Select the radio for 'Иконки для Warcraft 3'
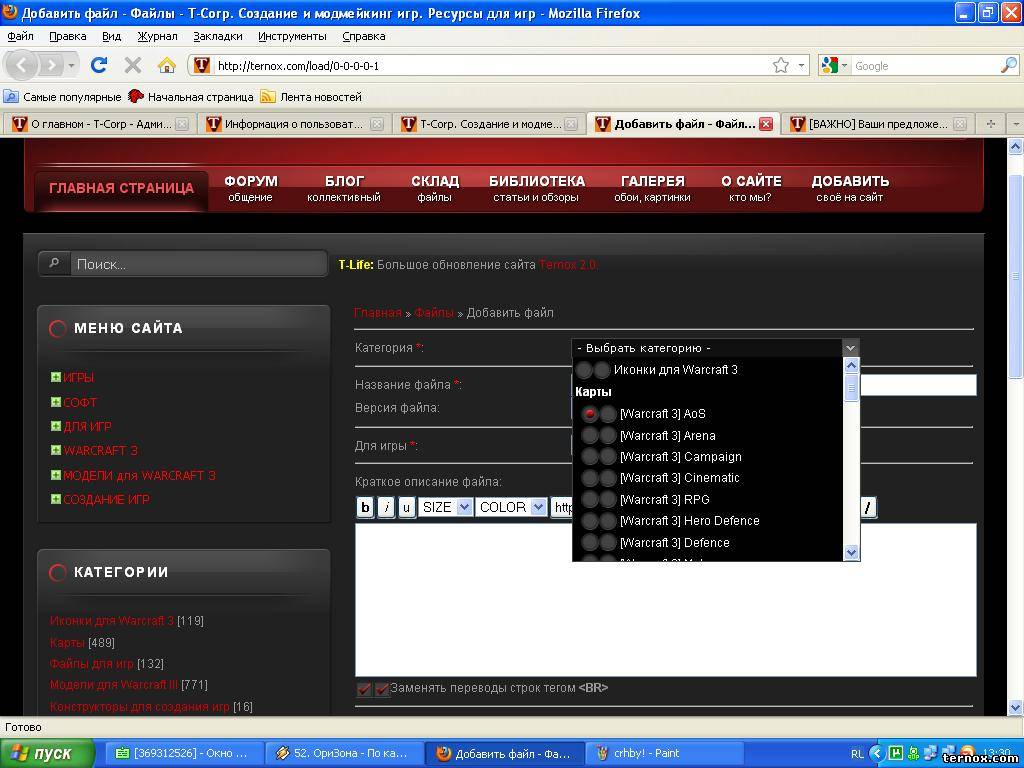Image resolution: width=1024 pixels, height=768 pixels. click(584, 370)
